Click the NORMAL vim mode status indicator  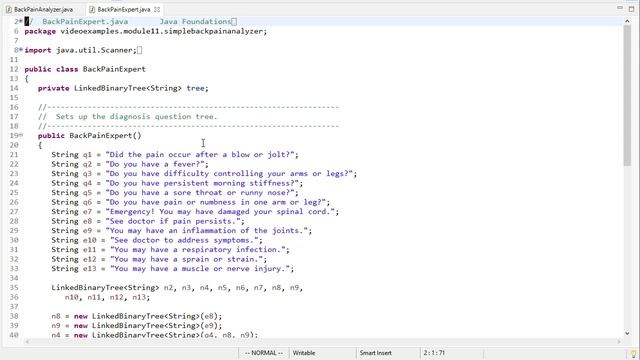pos(264,353)
